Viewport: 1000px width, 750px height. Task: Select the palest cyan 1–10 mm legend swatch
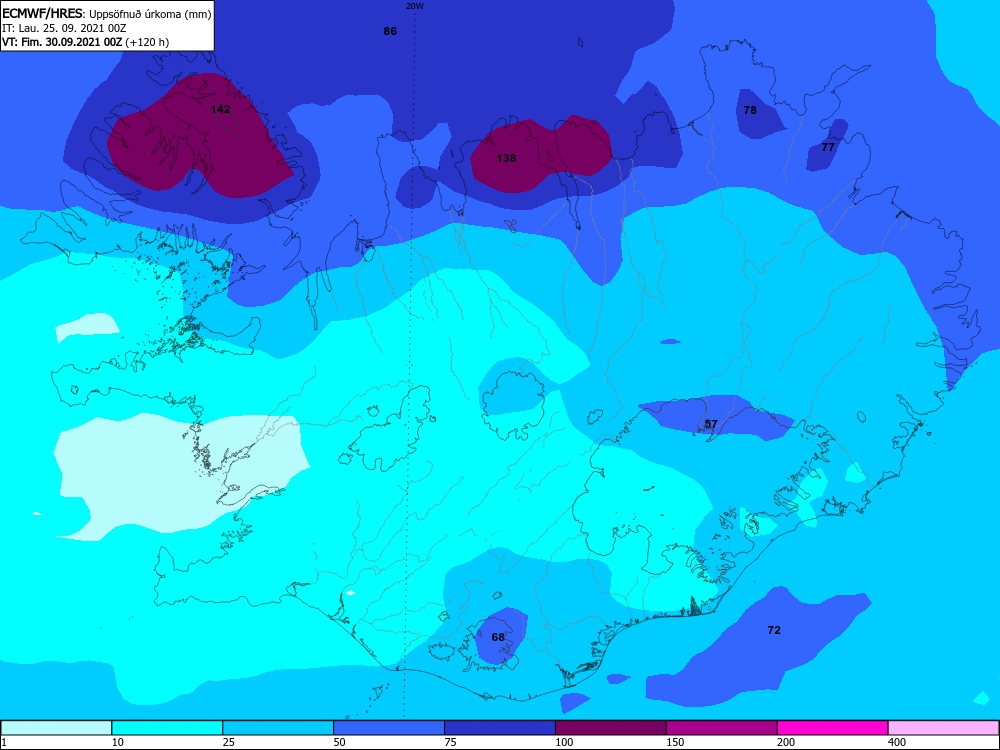pyautogui.click(x=56, y=728)
